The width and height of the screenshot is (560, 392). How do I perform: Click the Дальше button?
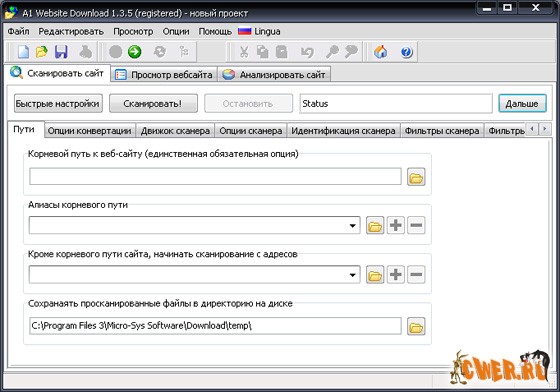pos(522,104)
